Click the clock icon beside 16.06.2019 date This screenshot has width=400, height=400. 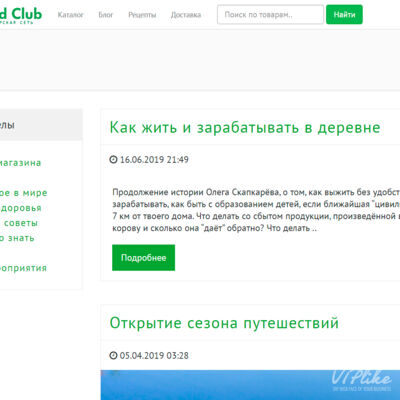(113, 160)
